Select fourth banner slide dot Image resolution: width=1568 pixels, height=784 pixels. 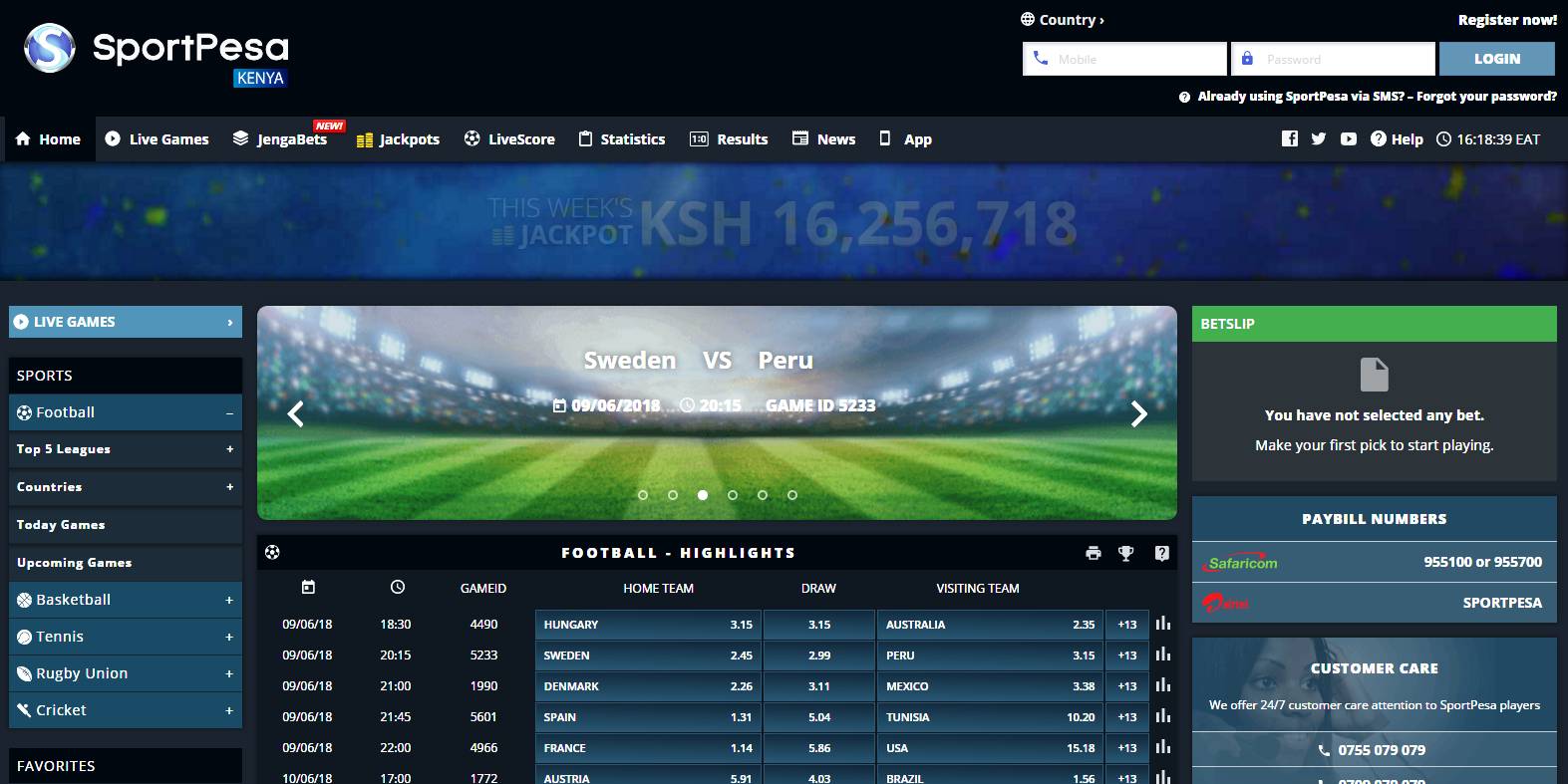click(733, 495)
